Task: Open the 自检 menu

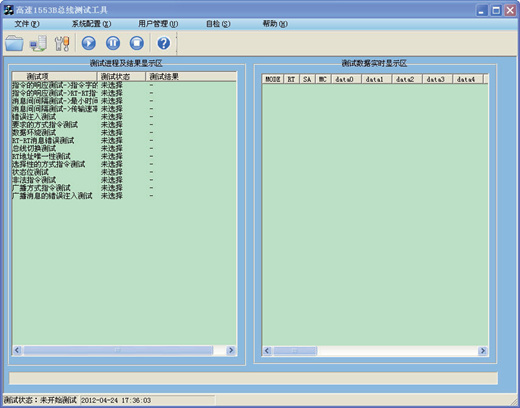Action: pyautogui.click(x=218, y=24)
